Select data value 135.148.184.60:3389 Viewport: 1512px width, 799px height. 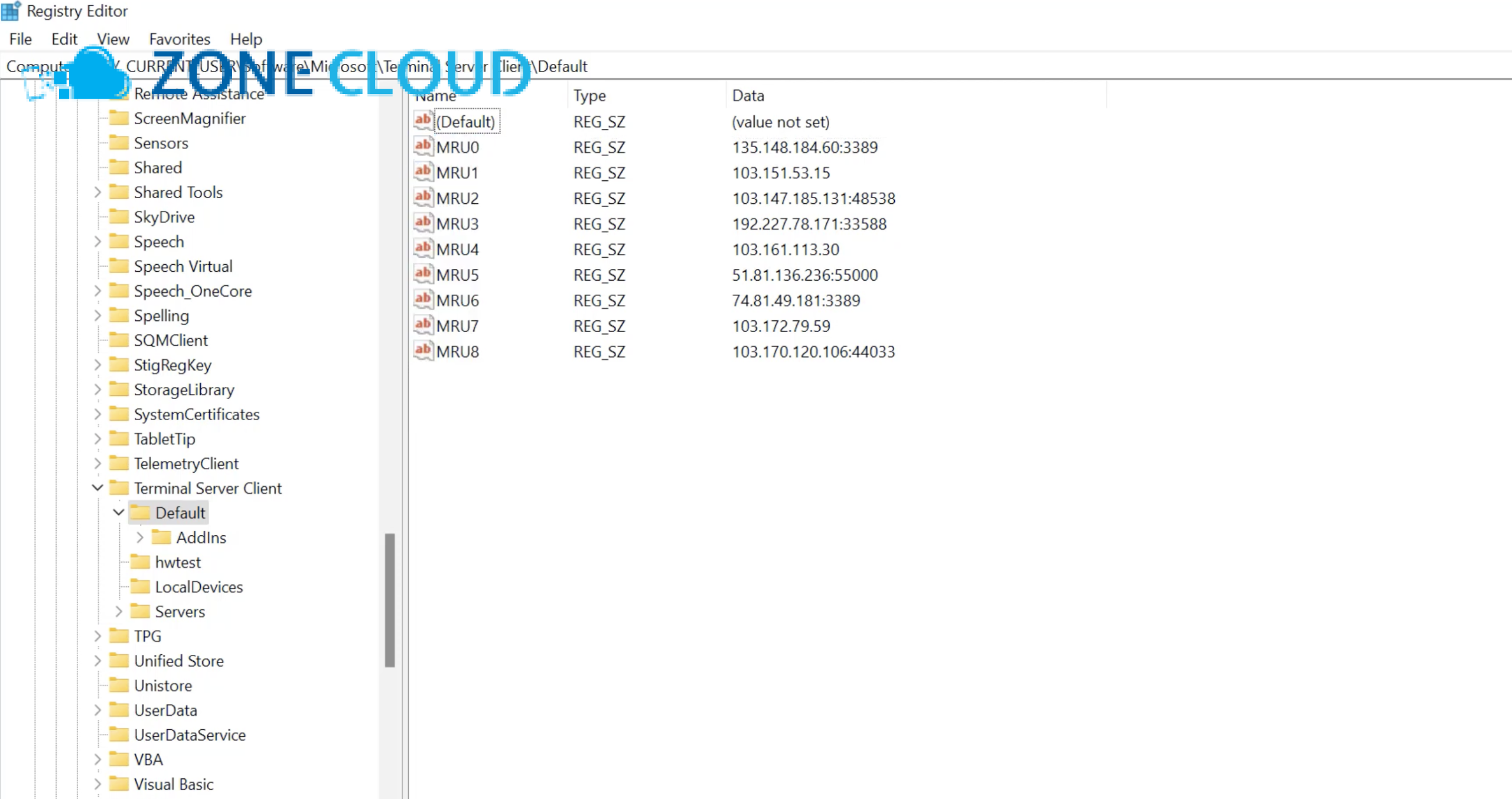805,147
